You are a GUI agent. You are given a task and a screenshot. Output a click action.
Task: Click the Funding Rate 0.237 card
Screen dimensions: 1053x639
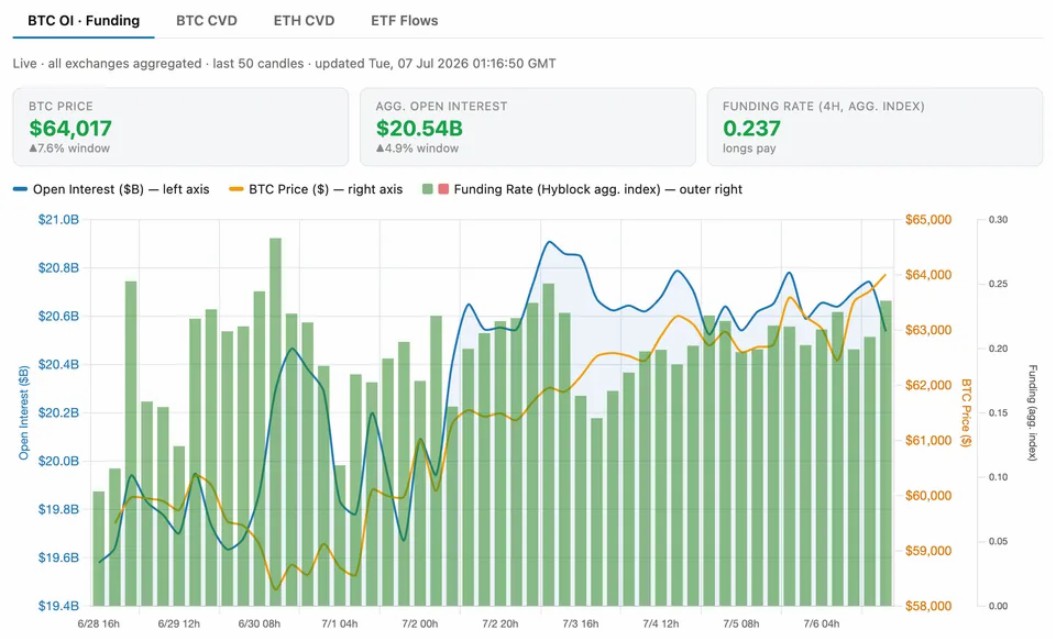point(875,127)
